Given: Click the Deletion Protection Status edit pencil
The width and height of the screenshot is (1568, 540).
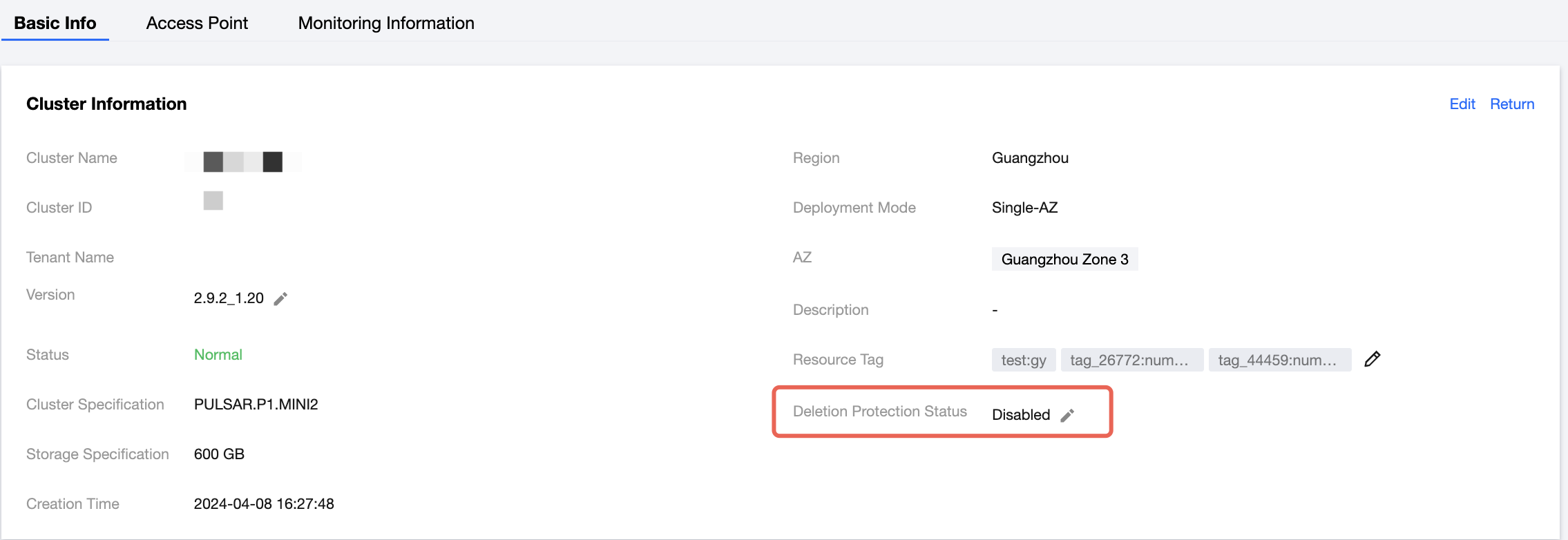Looking at the screenshot, I should coord(1067,415).
